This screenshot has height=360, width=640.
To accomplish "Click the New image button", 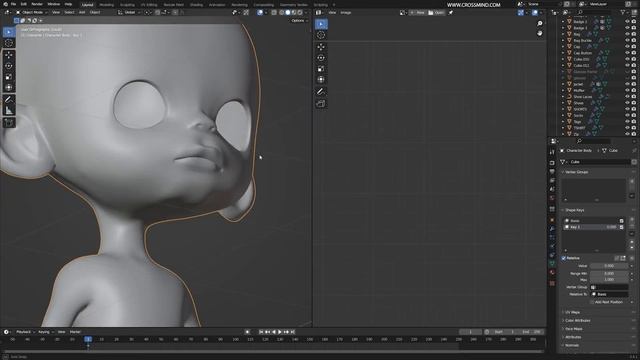I will click(x=418, y=13).
